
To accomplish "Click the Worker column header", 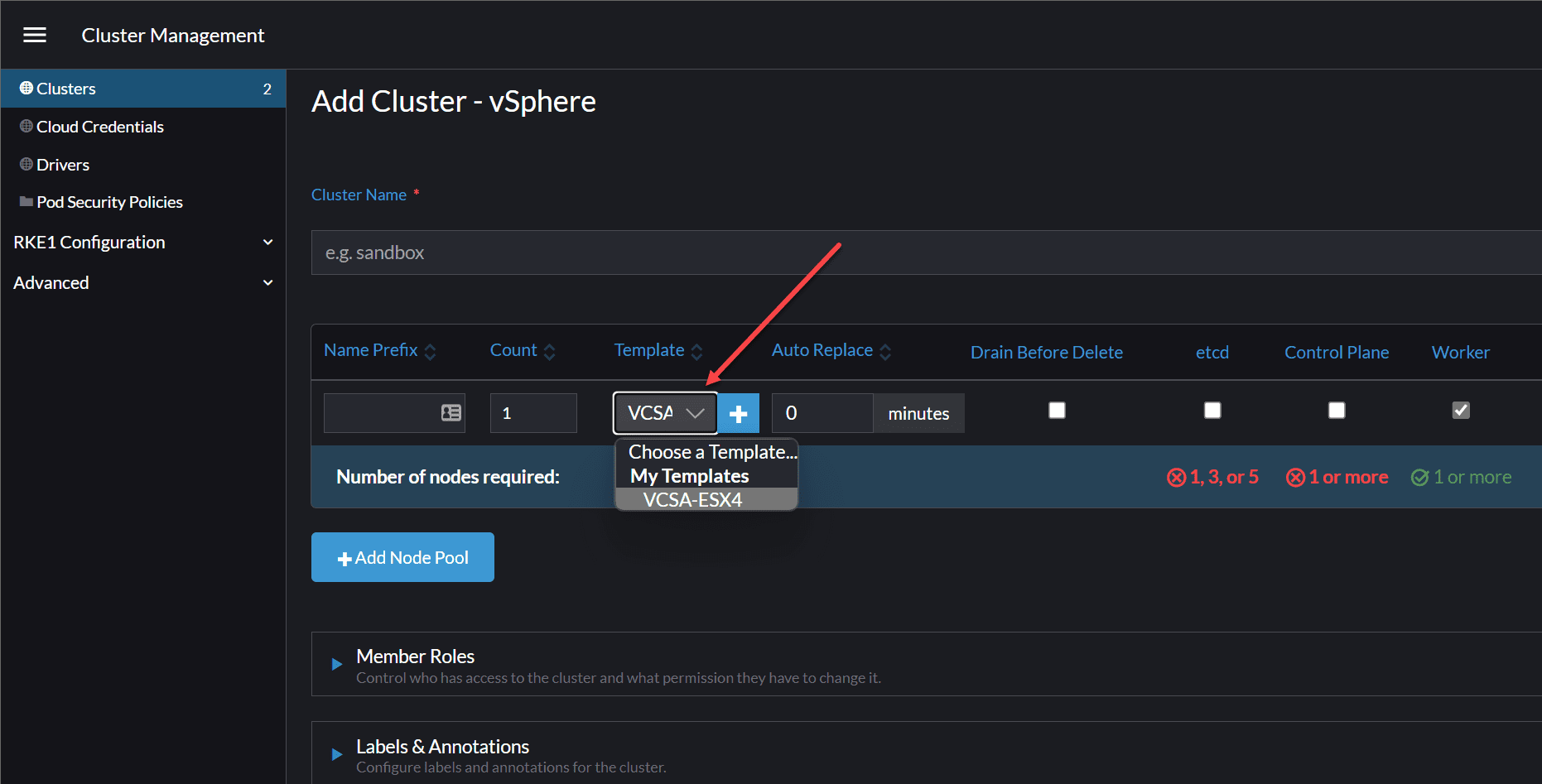I will click(x=1461, y=353).
